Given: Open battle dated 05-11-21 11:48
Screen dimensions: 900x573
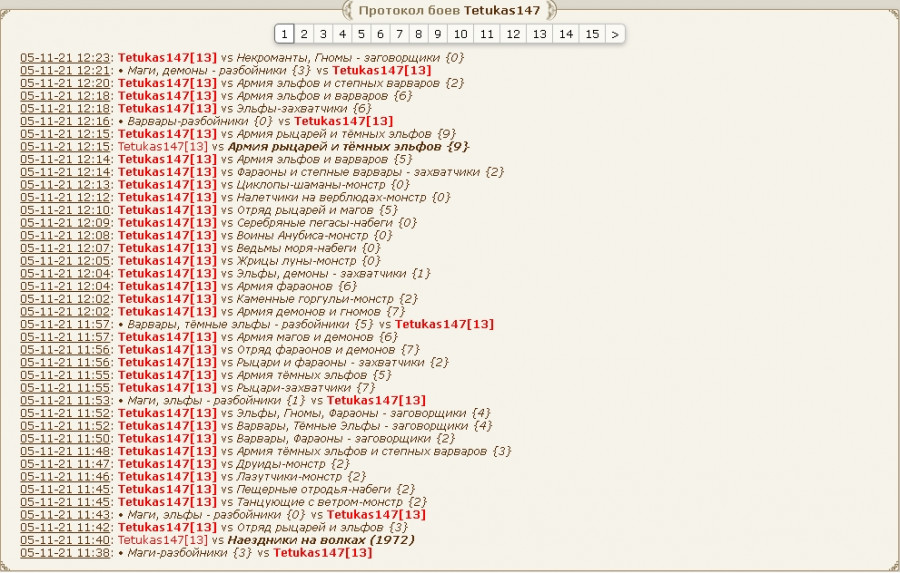Looking at the screenshot, I should [x=65, y=451].
